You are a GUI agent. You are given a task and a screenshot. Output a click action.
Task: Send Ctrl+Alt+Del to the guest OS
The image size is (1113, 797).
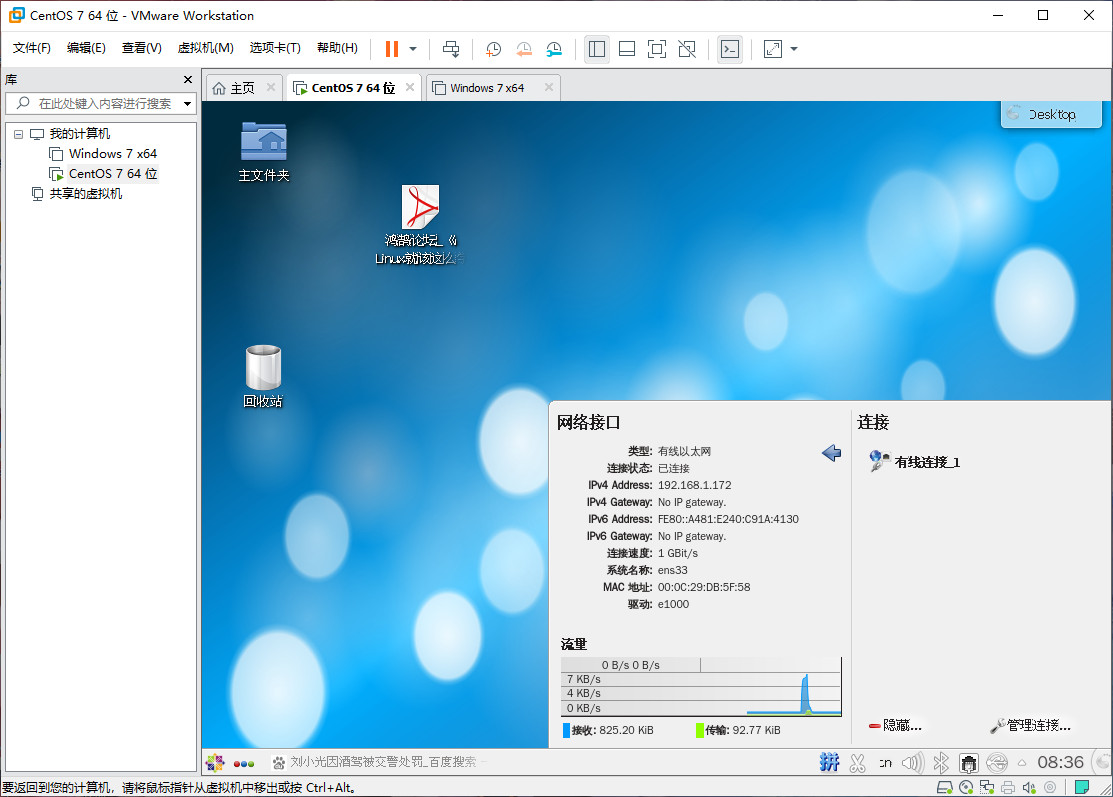(451, 49)
